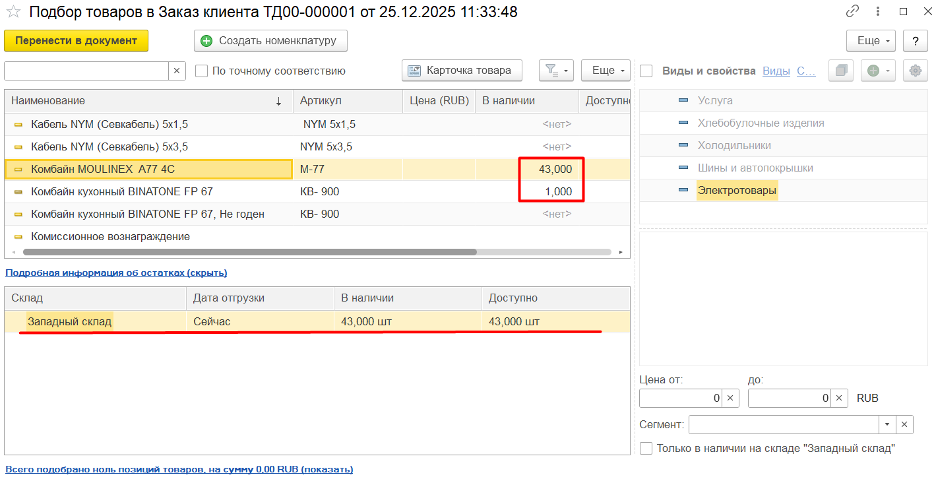
Task: Click 'Перенести в документ' button
Action: point(77,41)
